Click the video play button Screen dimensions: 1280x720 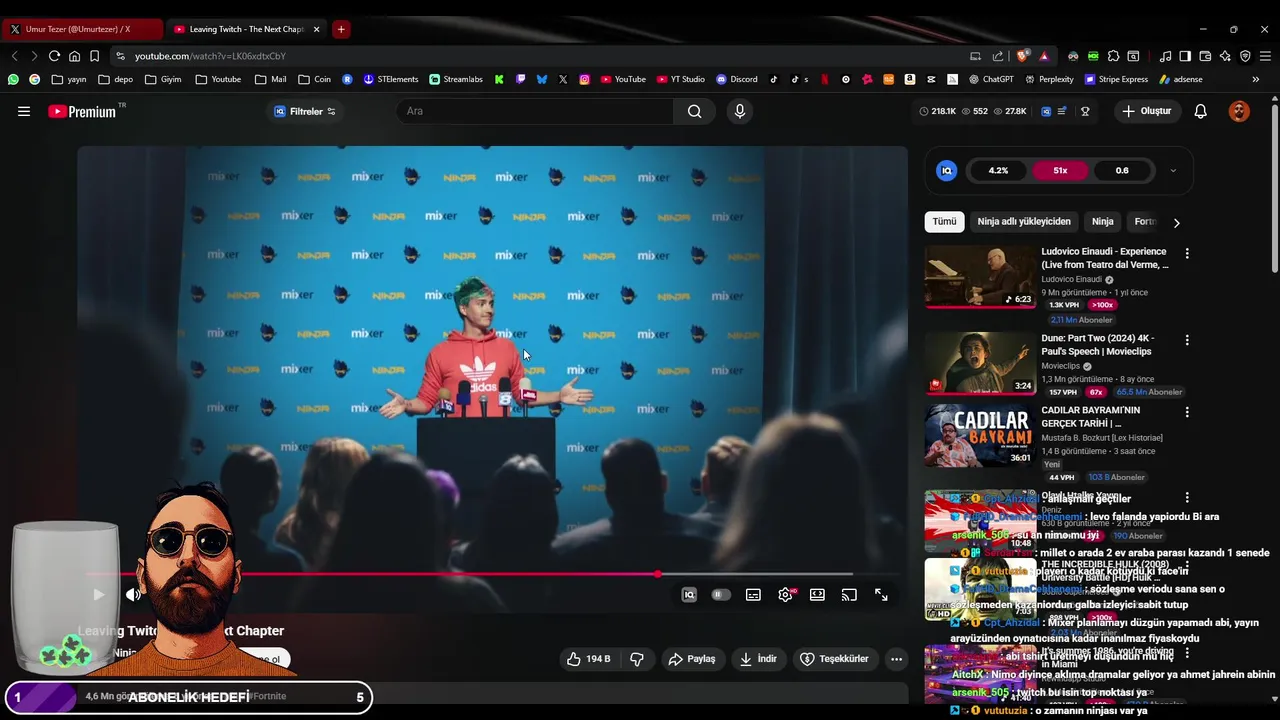pos(98,595)
